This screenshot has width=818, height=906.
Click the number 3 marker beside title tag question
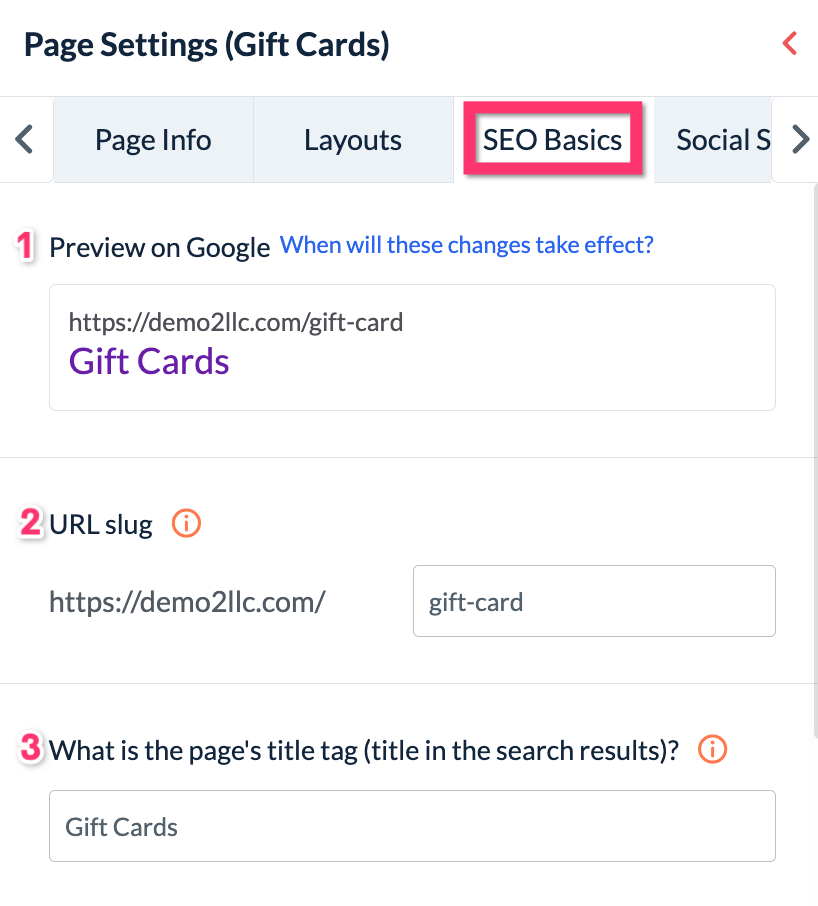[32, 749]
